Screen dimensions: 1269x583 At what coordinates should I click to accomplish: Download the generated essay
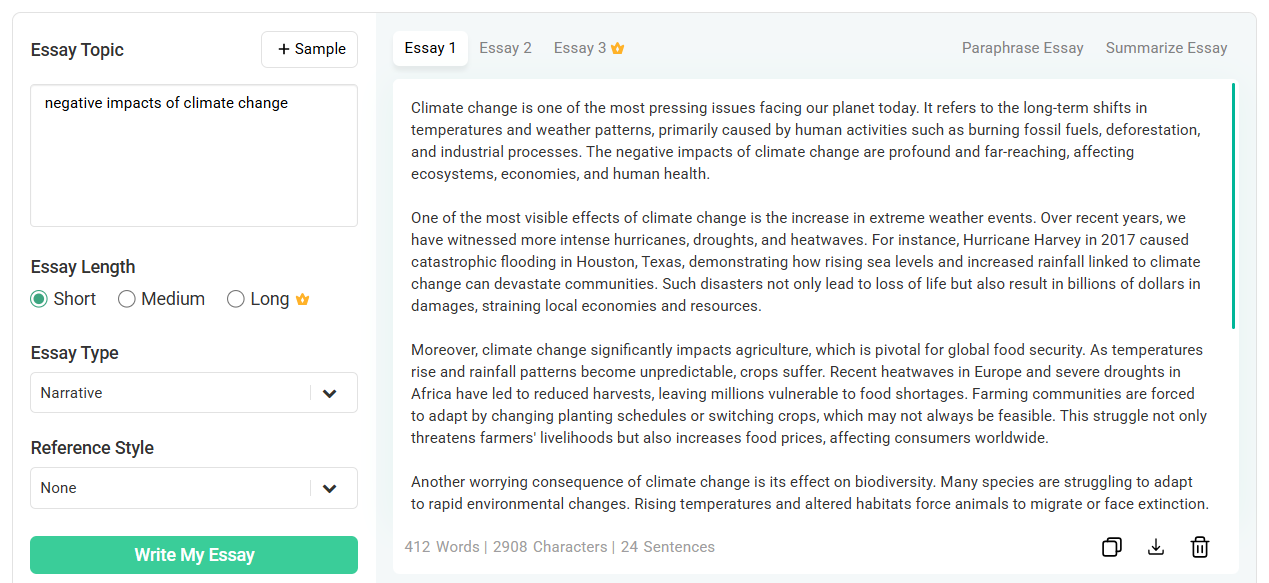pos(1156,547)
